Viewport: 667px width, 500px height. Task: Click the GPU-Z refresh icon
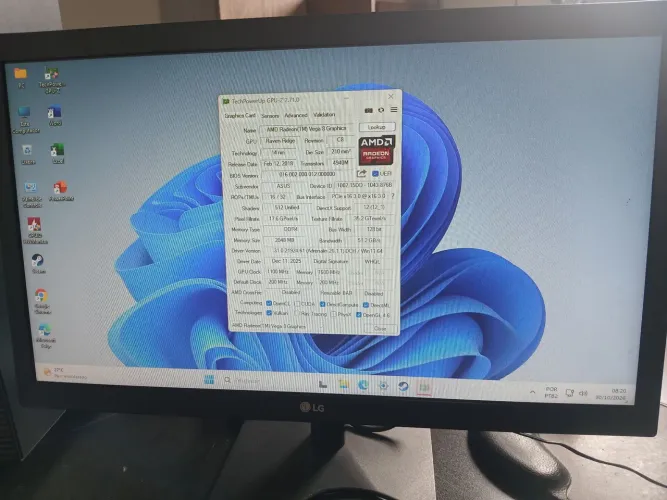click(381, 110)
